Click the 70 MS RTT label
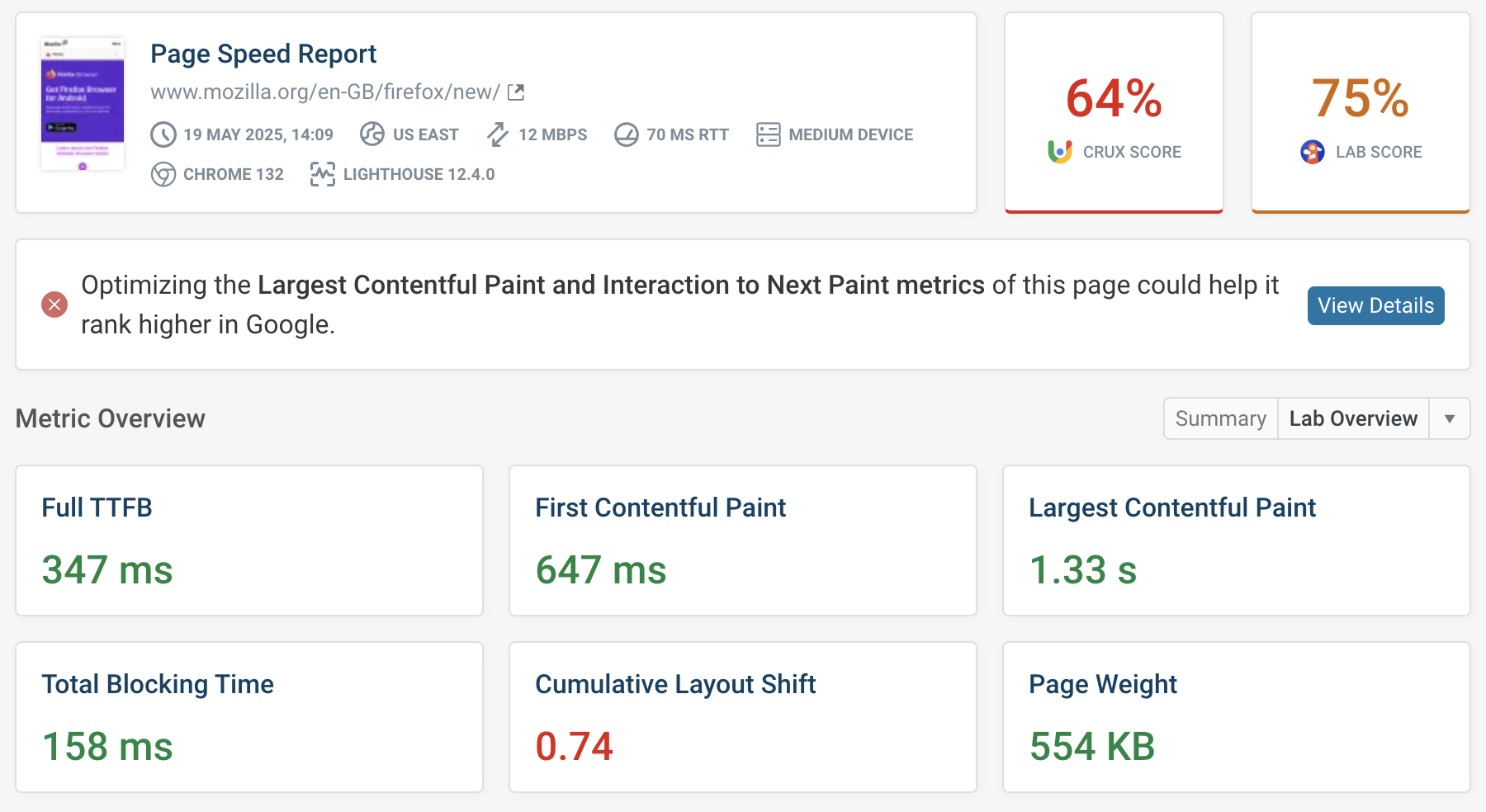The height and width of the screenshot is (812, 1486). tap(688, 135)
